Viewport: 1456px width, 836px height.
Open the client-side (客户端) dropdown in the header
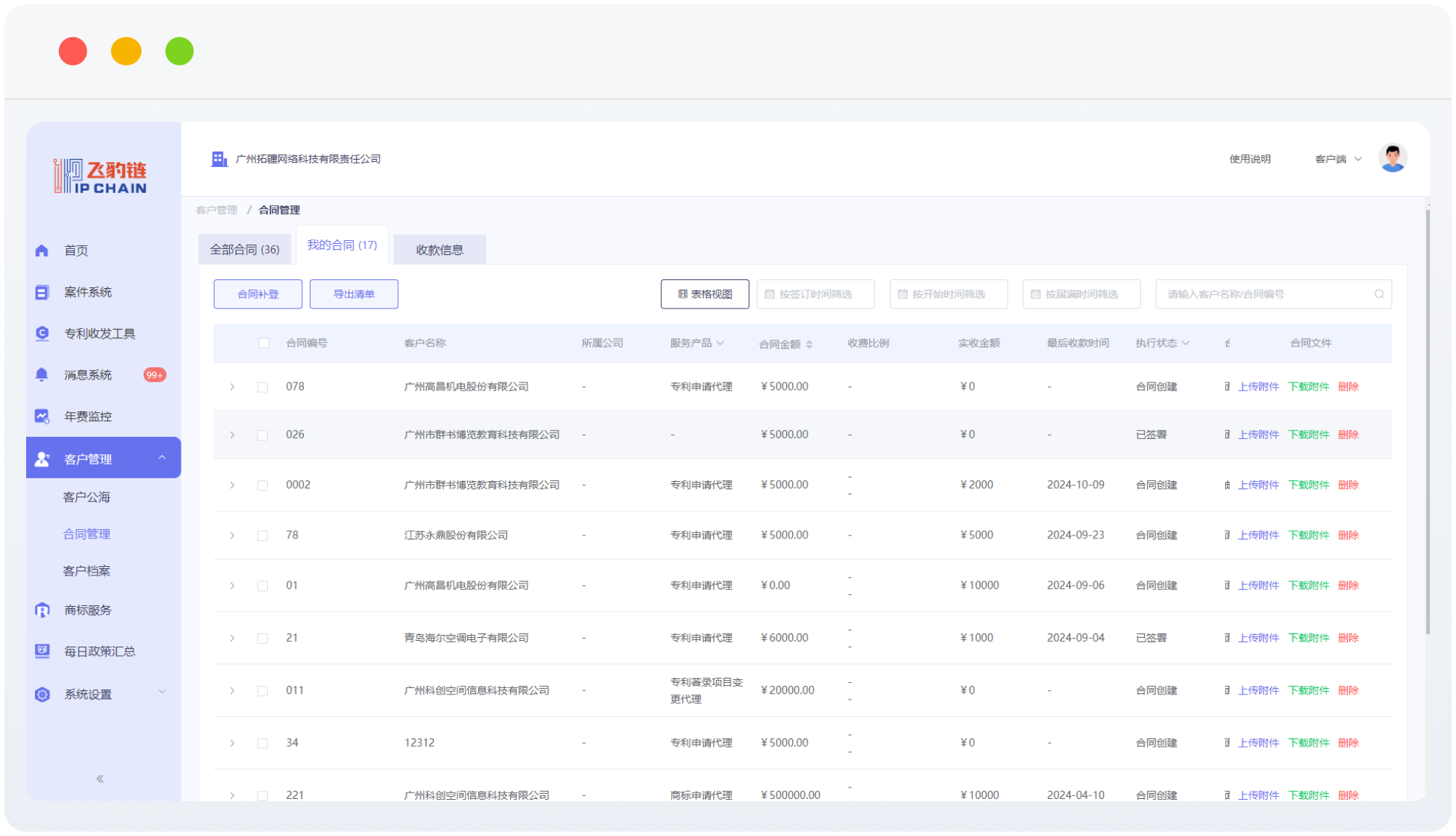tap(1338, 159)
